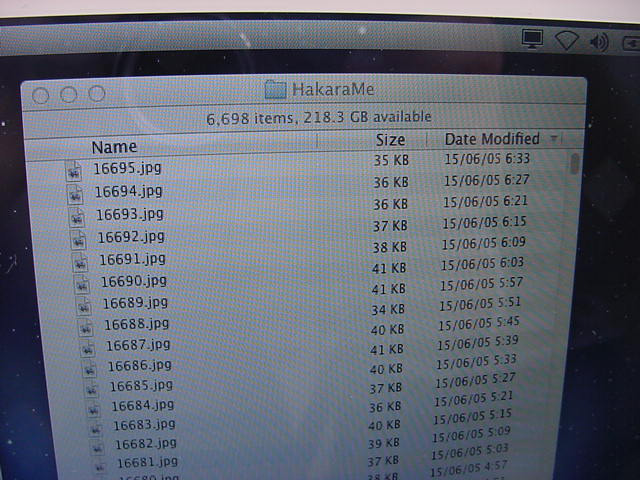This screenshot has width=640, height=480.
Task: Select the file name 16682.jpg
Action: pyautogui.click(x=146, y=444)
